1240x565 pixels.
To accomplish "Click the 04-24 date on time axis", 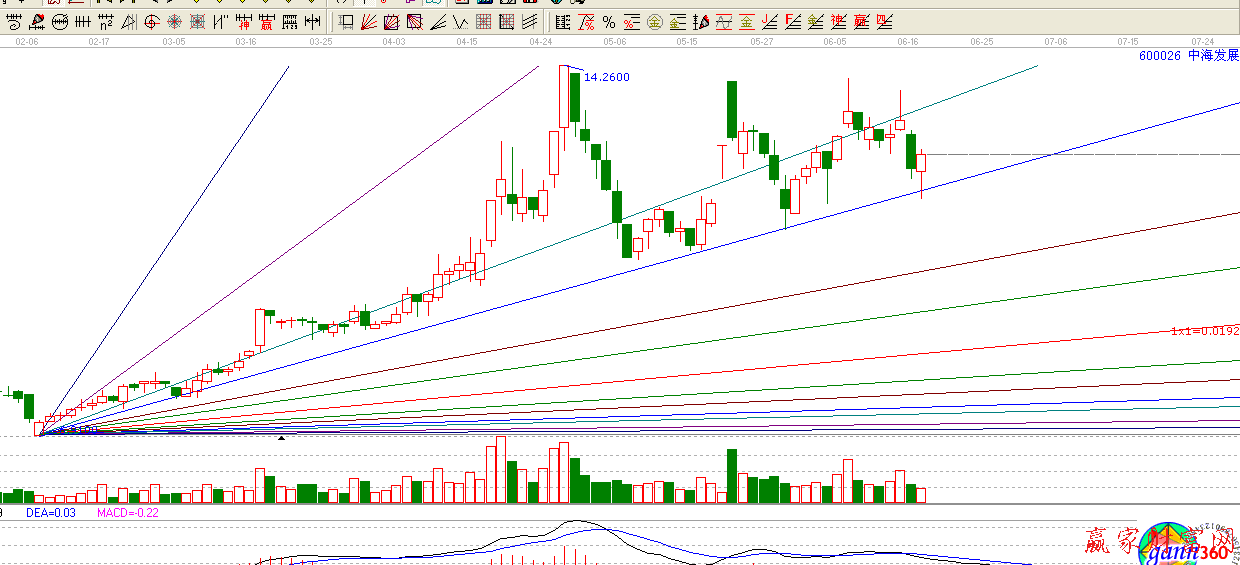I will pos(541,42).
